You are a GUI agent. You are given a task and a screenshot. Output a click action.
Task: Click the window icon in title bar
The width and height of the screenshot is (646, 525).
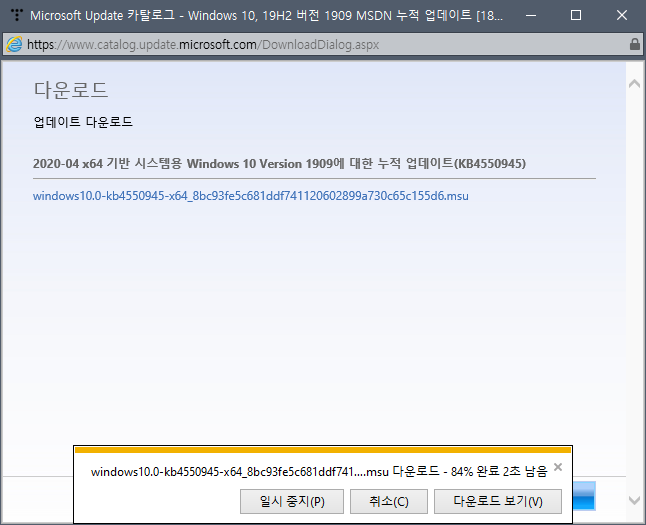point(16,15)
